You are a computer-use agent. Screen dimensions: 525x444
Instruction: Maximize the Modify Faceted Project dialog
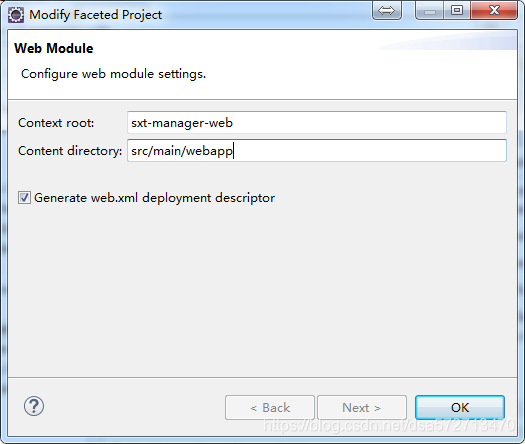pyautogui.click(x=457, y=11)
